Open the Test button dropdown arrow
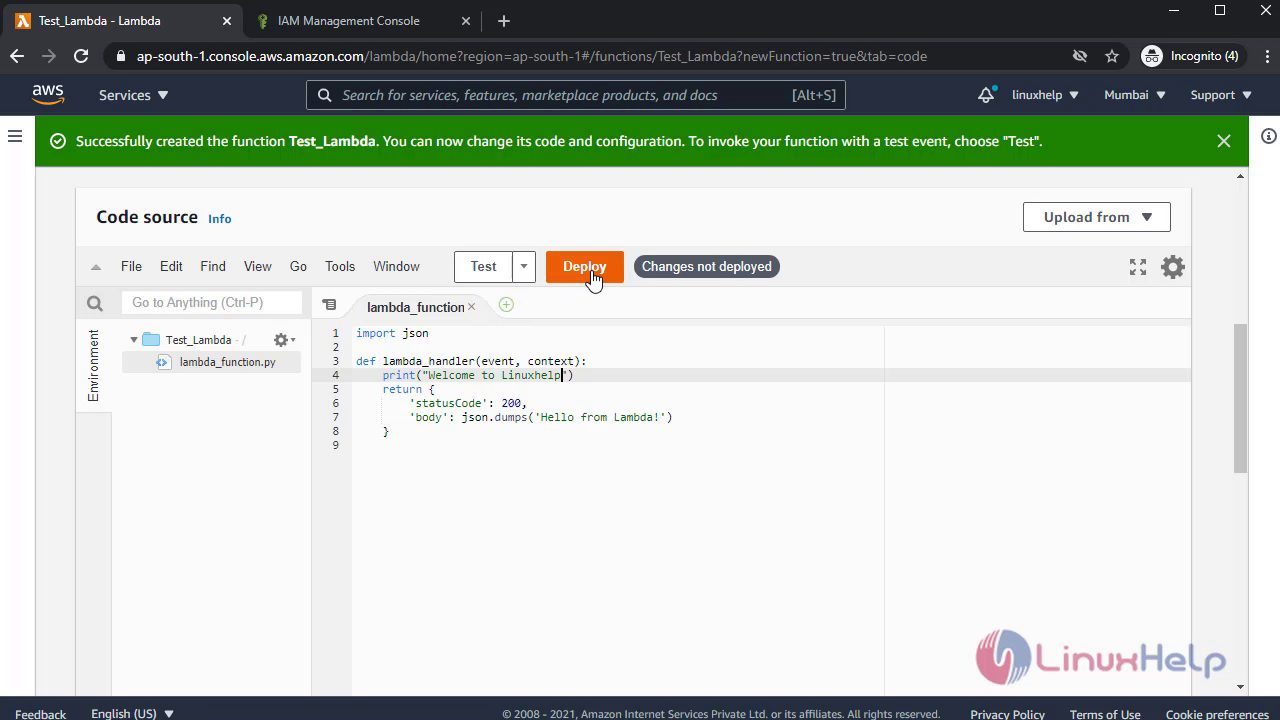The height and width of the screenshot is (720, 1280). (524, 267)
